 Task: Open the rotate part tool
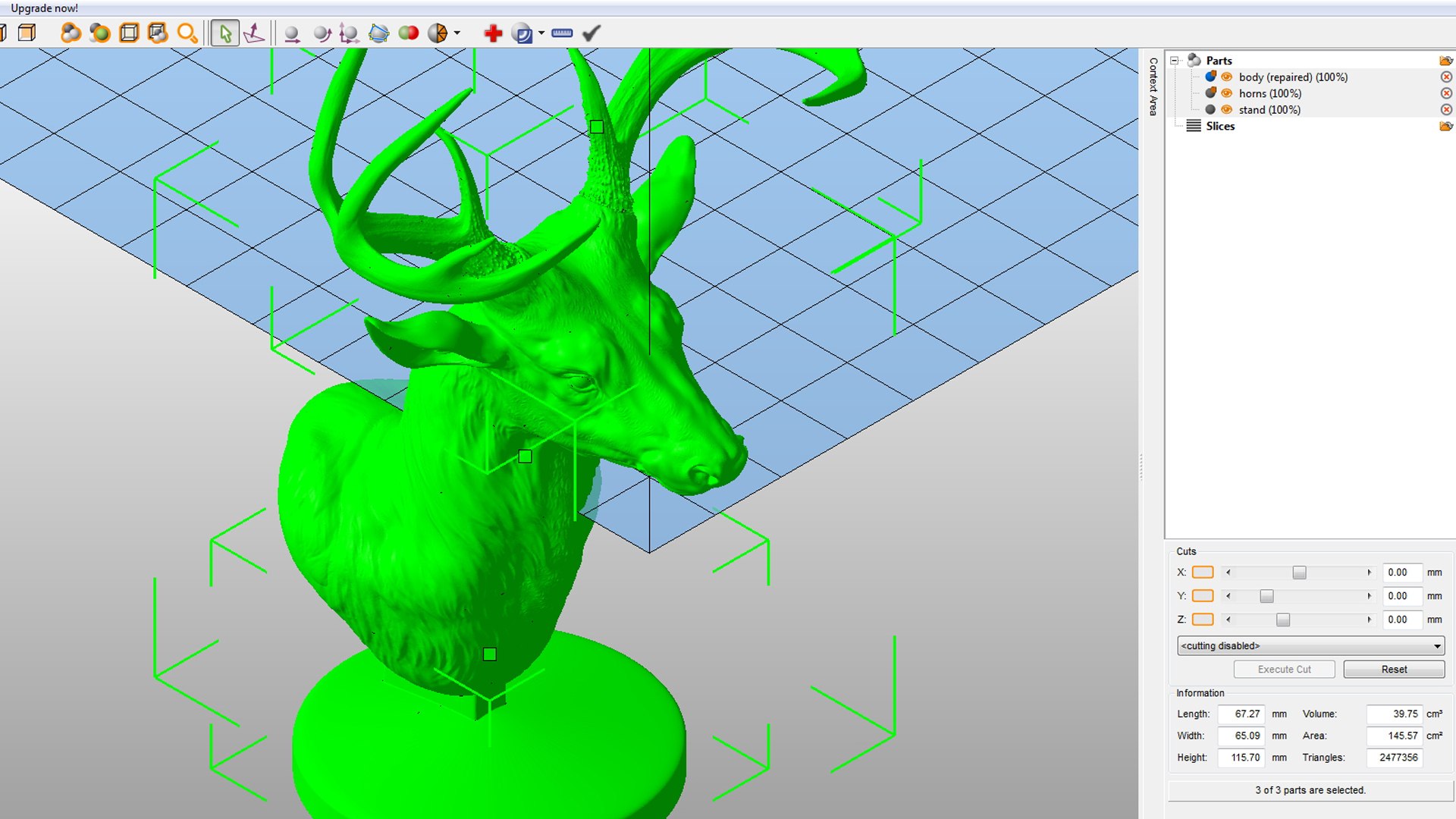[322, 33]
